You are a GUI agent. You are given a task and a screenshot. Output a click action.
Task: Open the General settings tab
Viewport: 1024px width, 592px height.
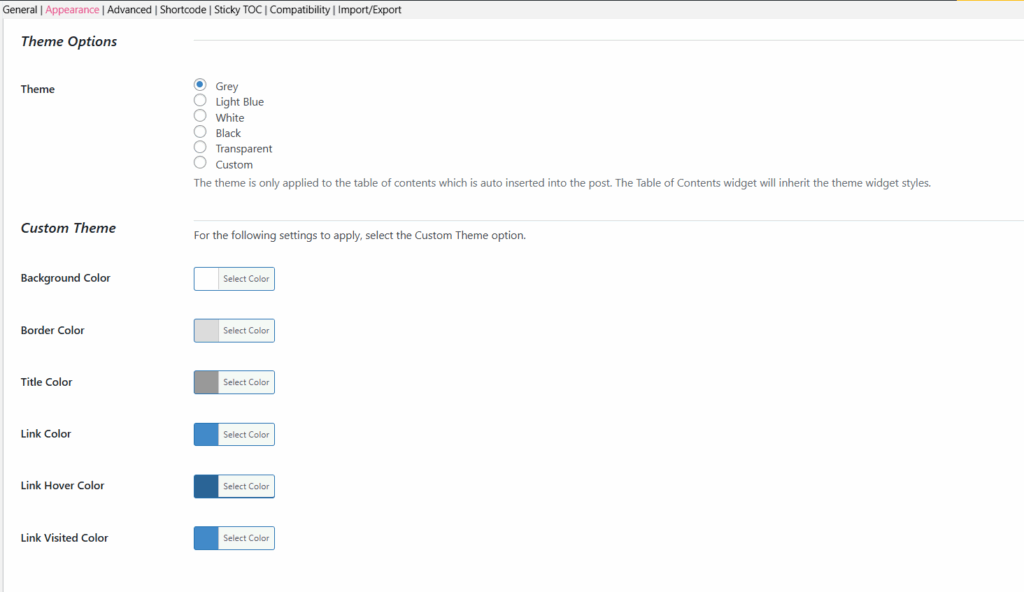pyautogui.click(x=20, y=10)
